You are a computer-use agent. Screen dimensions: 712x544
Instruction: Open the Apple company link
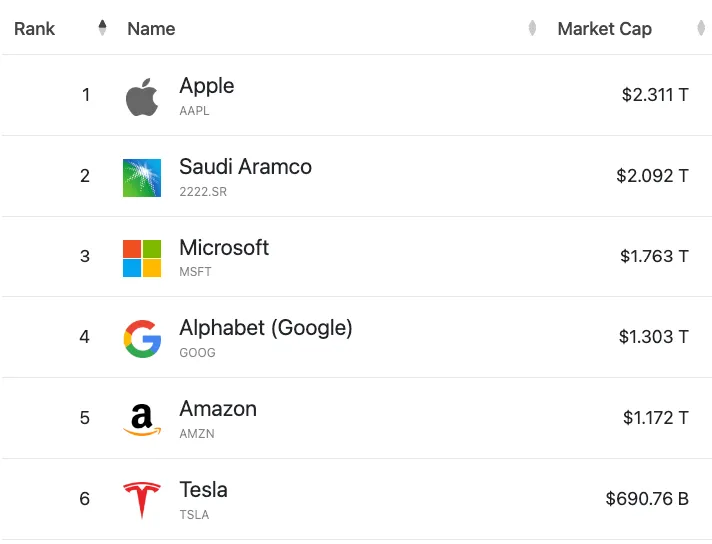click(x=207, y=86)
